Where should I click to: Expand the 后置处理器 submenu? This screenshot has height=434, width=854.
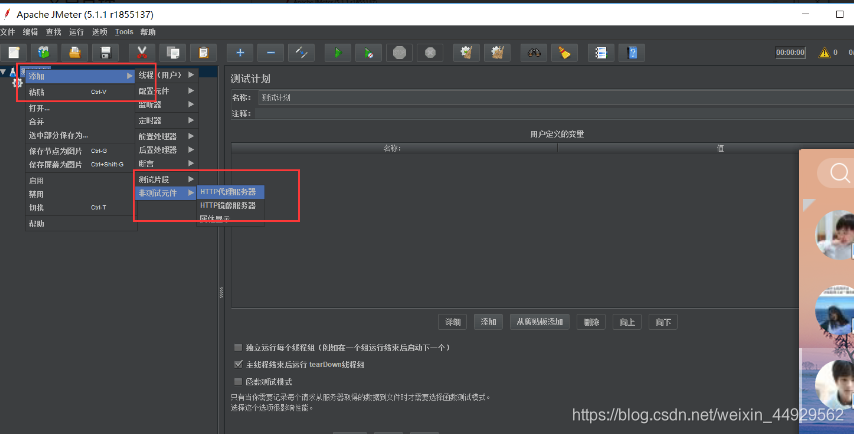tap(166, 149)
